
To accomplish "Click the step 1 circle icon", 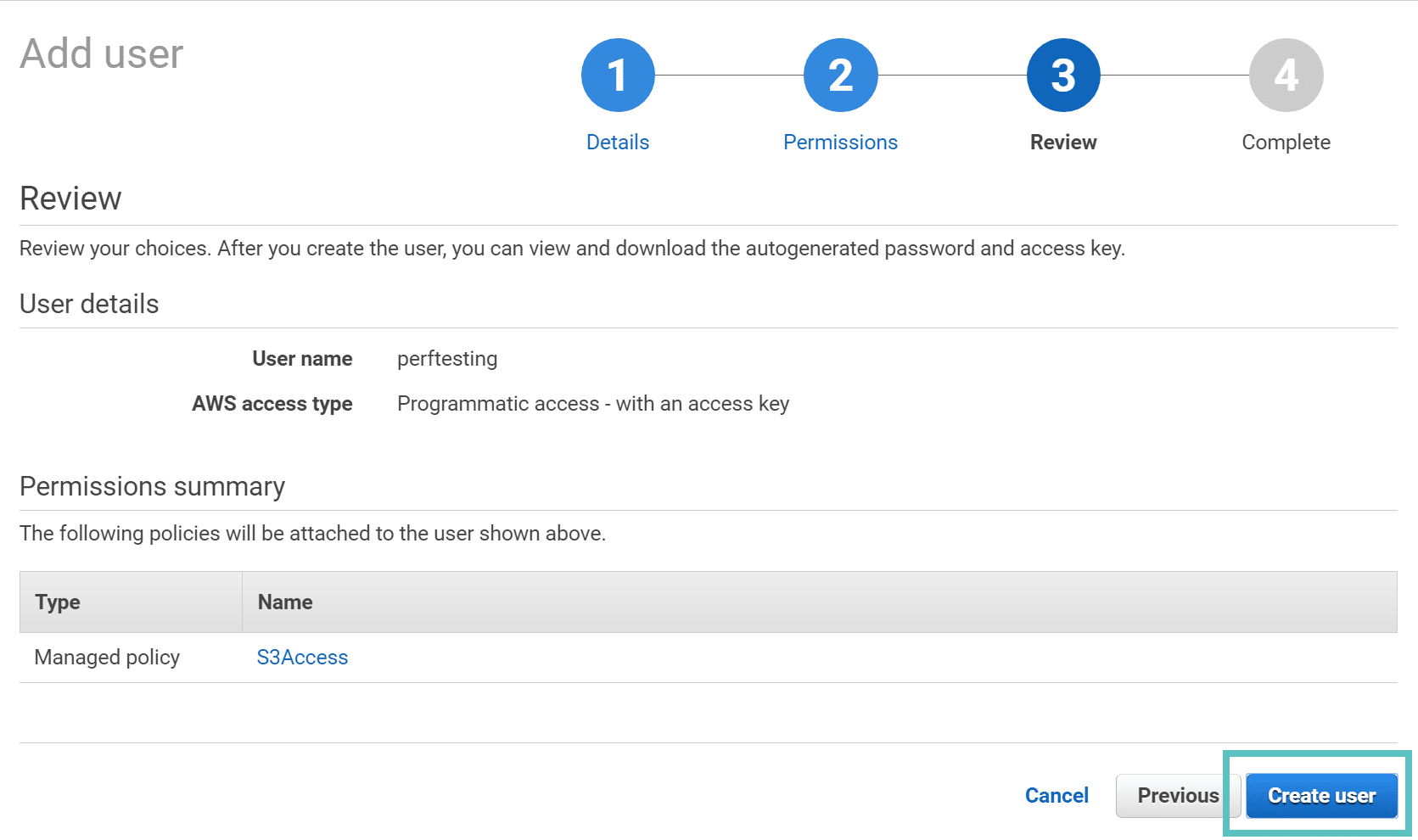I will 617,74.
